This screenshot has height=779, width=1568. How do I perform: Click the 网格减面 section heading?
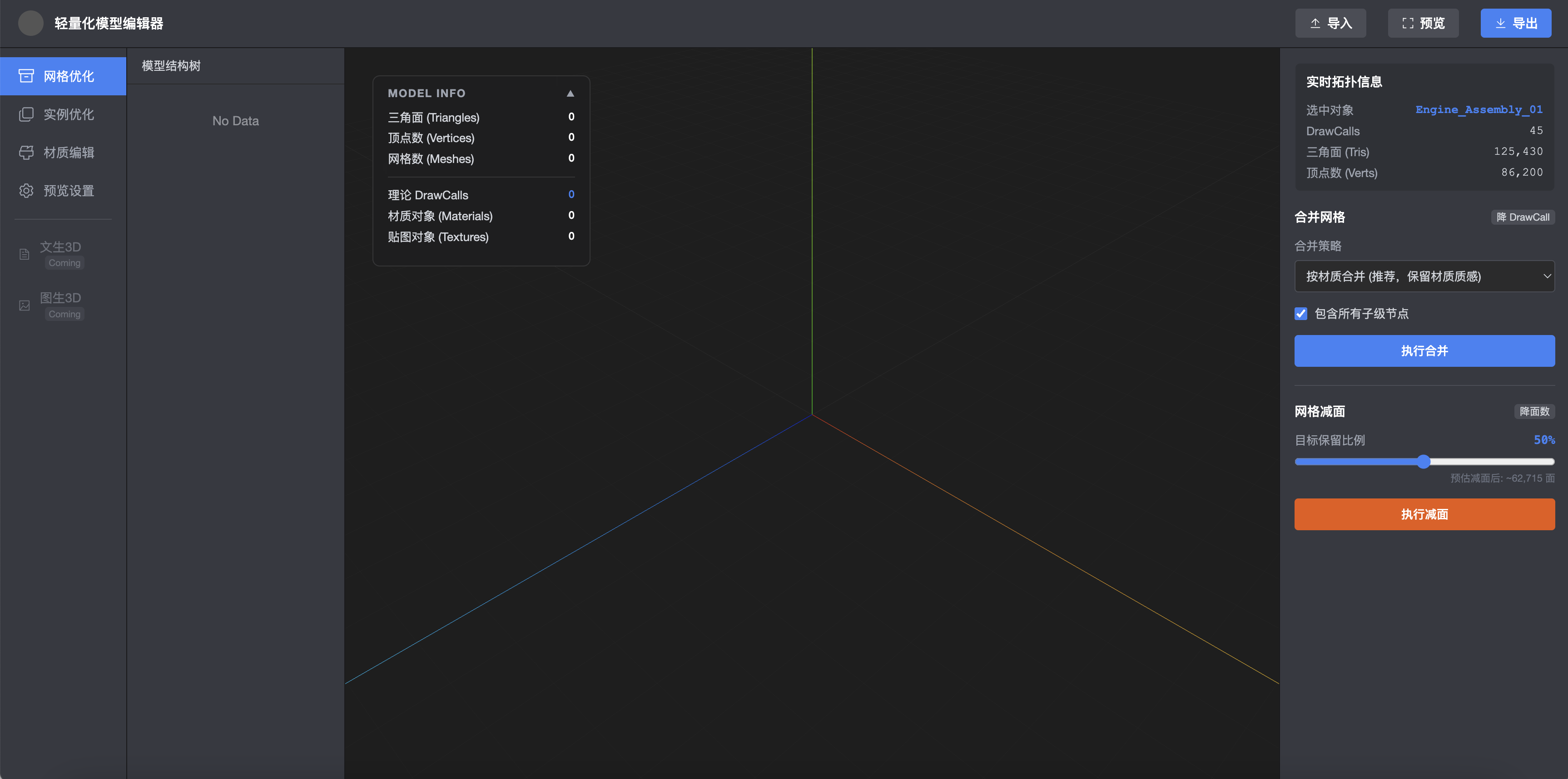coord(1320,412)
